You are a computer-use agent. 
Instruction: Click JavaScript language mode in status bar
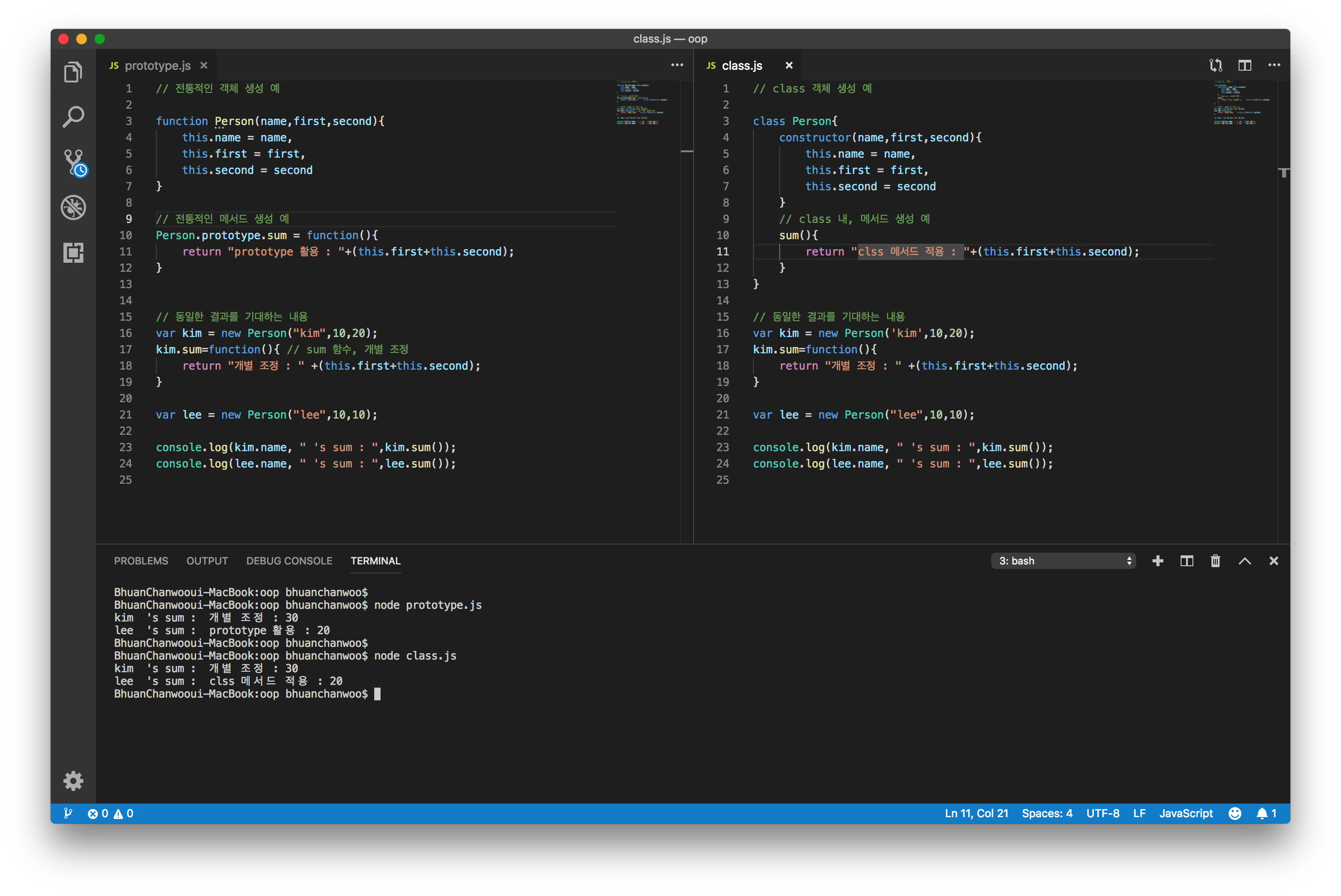1186,813
